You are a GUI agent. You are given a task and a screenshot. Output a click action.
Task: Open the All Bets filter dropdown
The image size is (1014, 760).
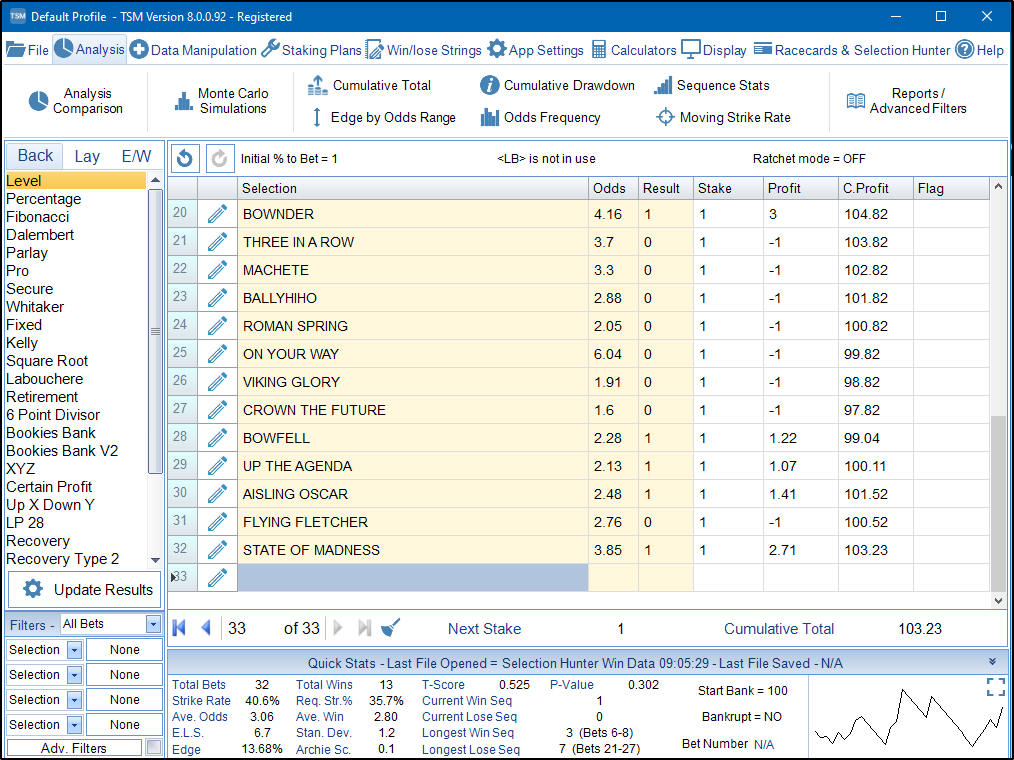pos(153,625)
